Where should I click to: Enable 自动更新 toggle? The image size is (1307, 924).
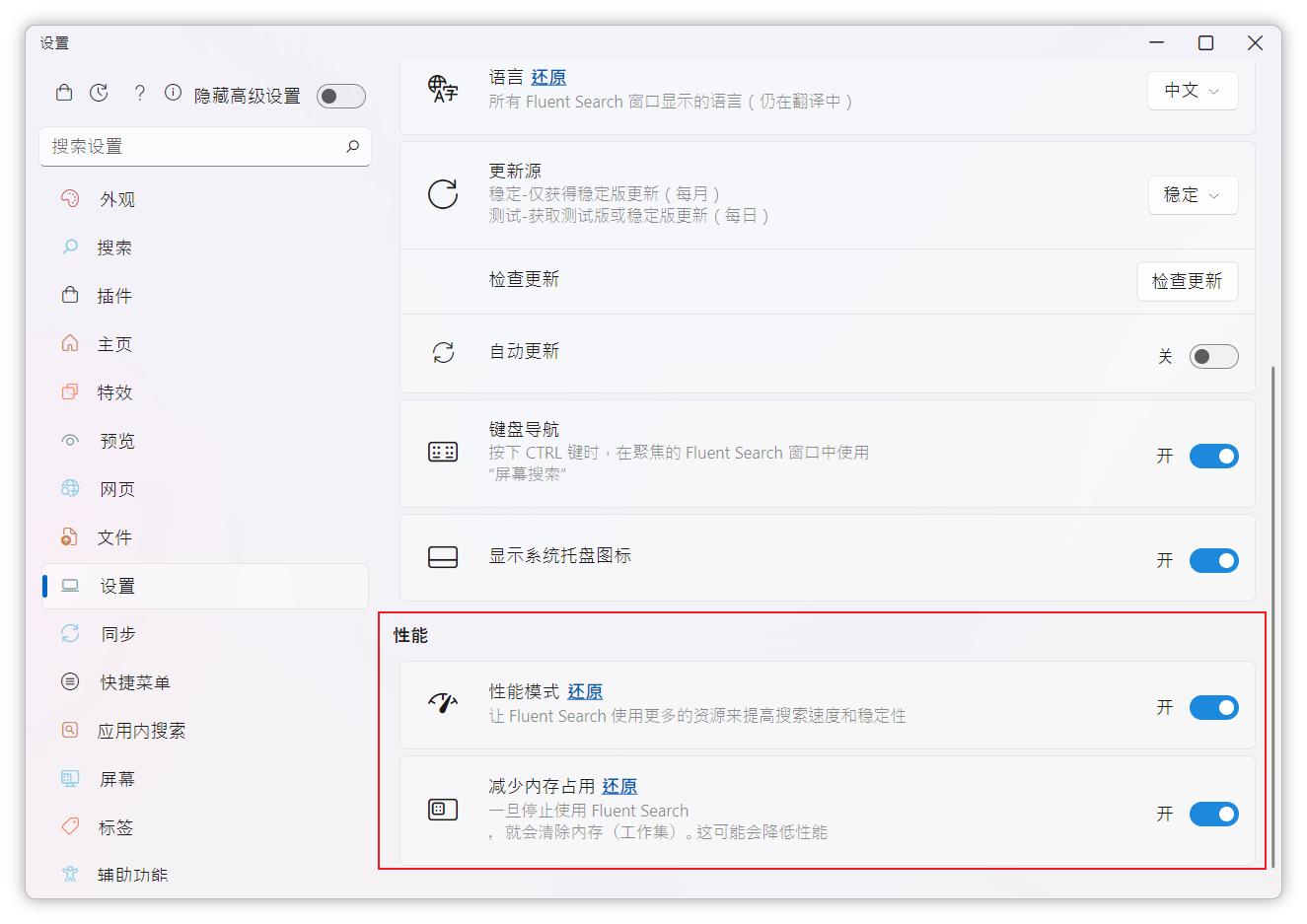pyautogui.click(x=1212, y=356)
